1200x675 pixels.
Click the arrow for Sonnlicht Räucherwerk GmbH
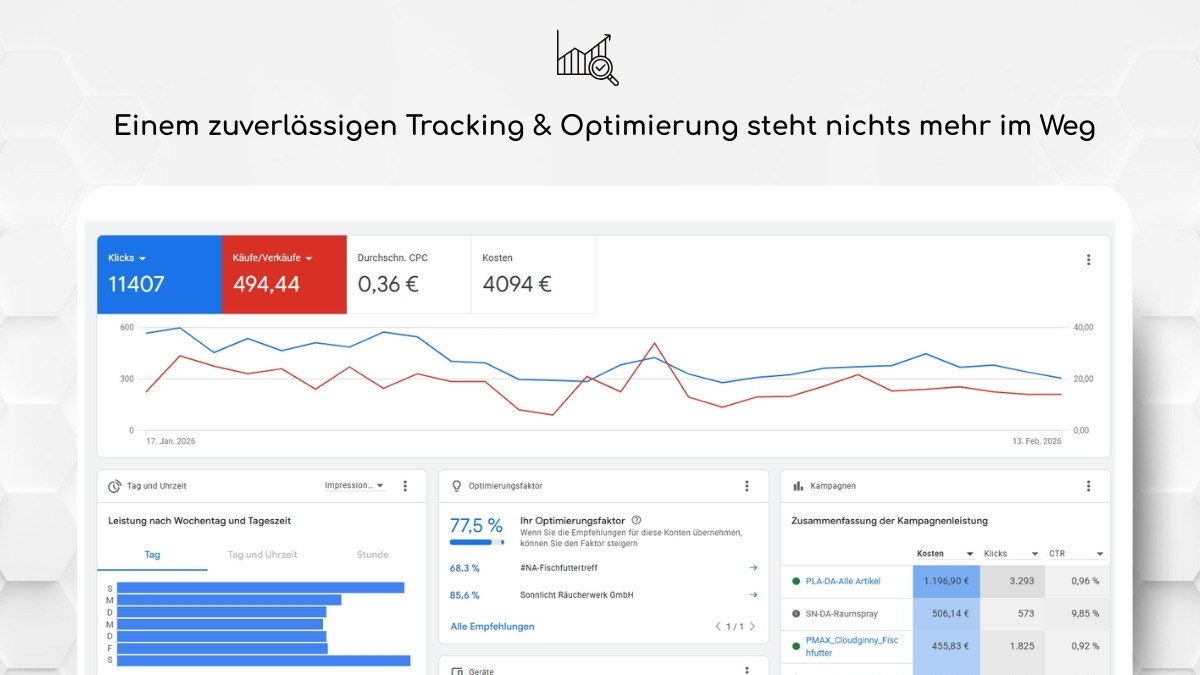click(753, 595)
